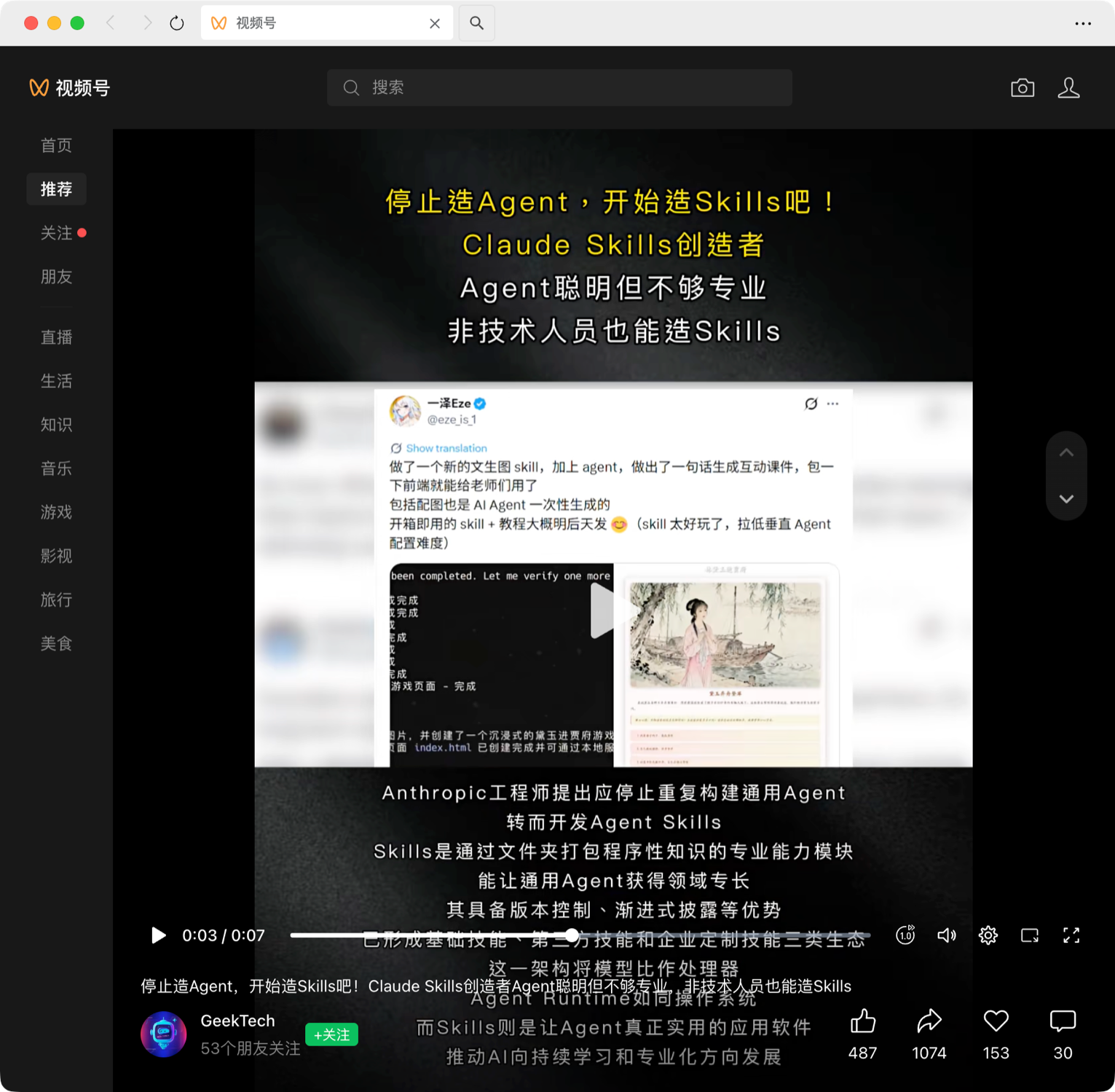Open the 关注 feed

56,233
